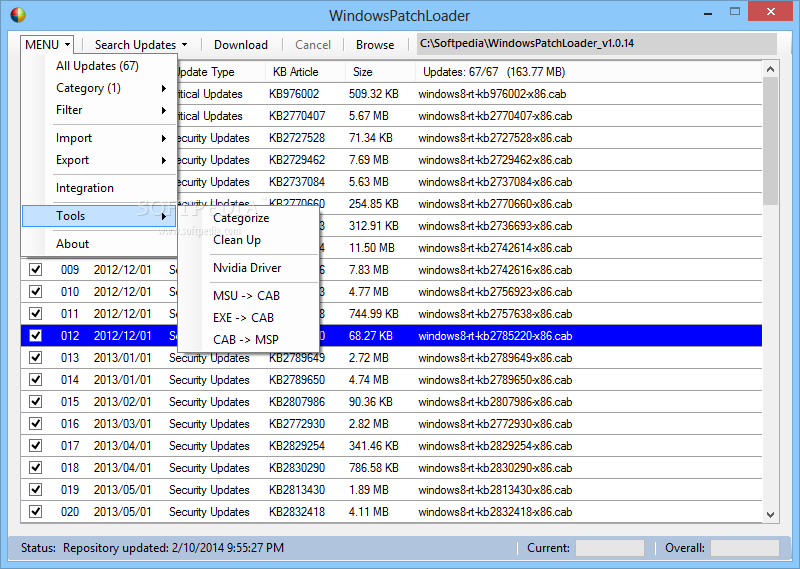Uncheck the checkbox for update 016
This screenshot has width=800, height=569.
click(x=35, y=424)
